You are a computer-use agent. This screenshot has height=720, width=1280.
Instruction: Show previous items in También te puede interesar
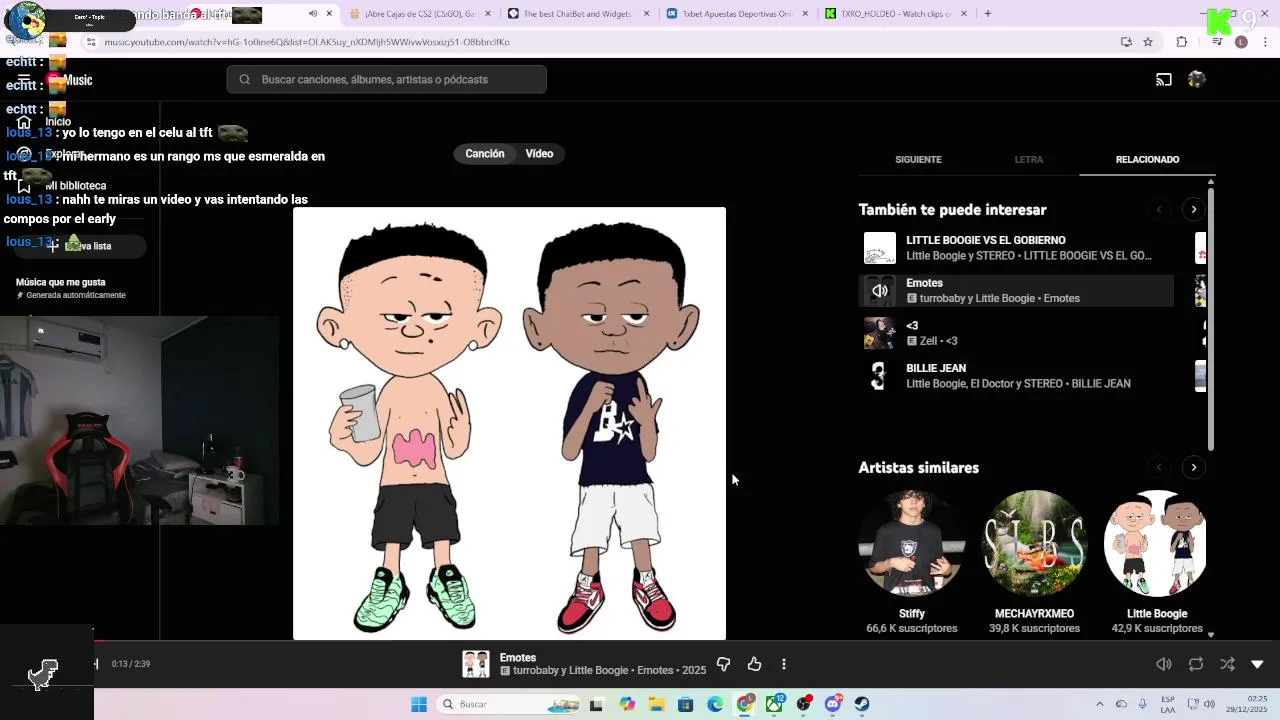1160,210
